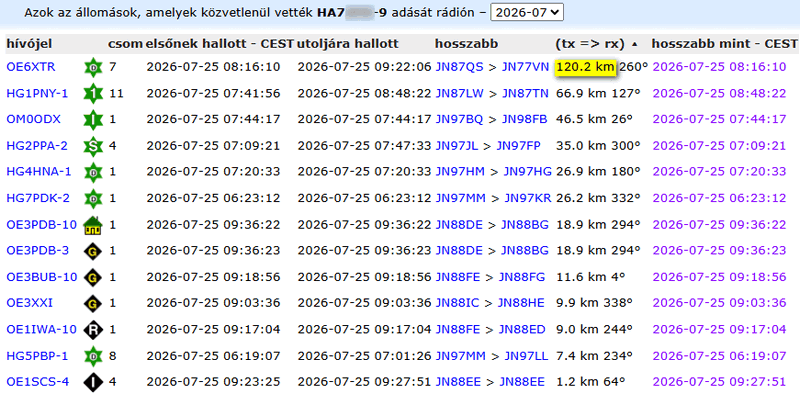Sort by the csom column header
This screenshot has height=394, width=800.
126,44
